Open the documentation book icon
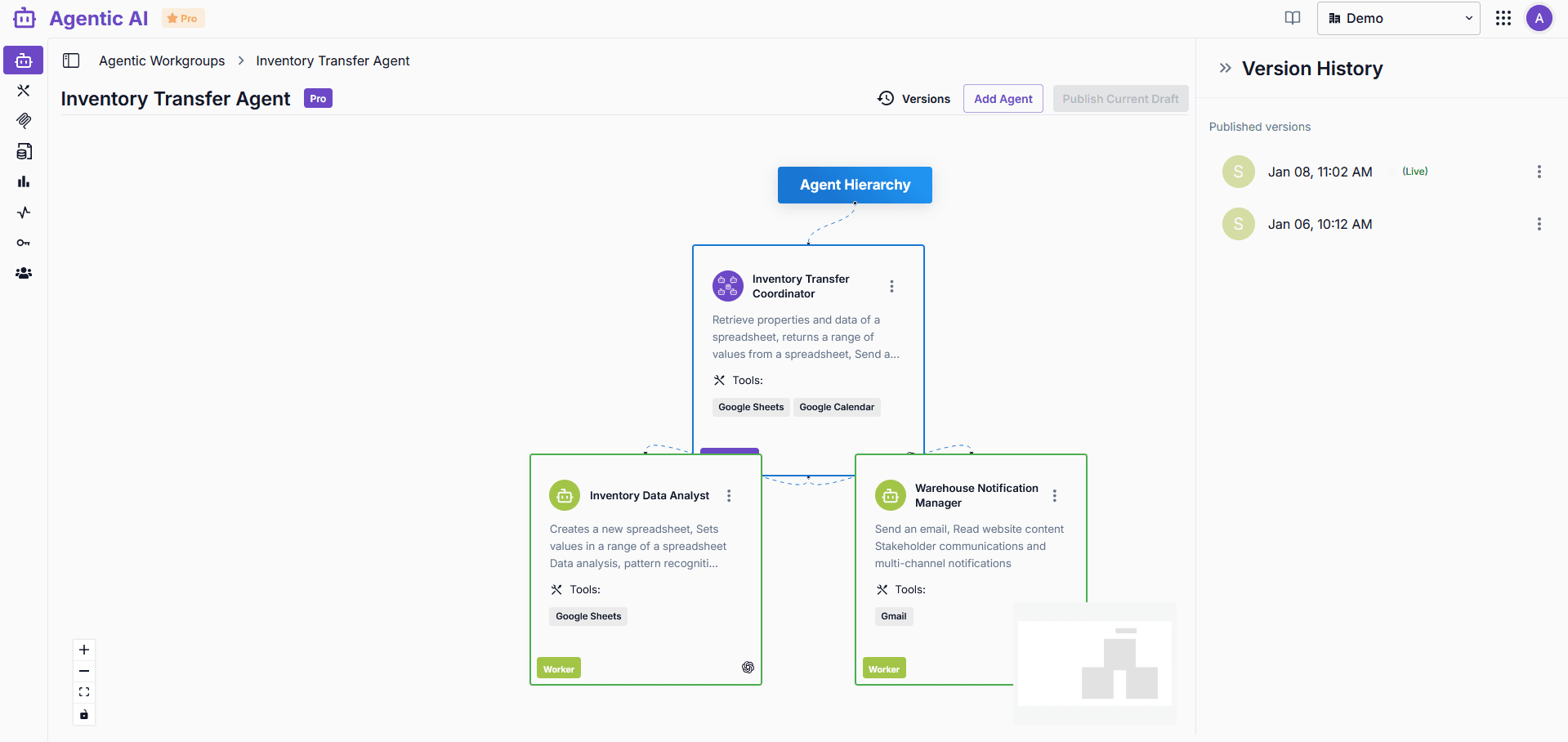 click(1292, 18)
